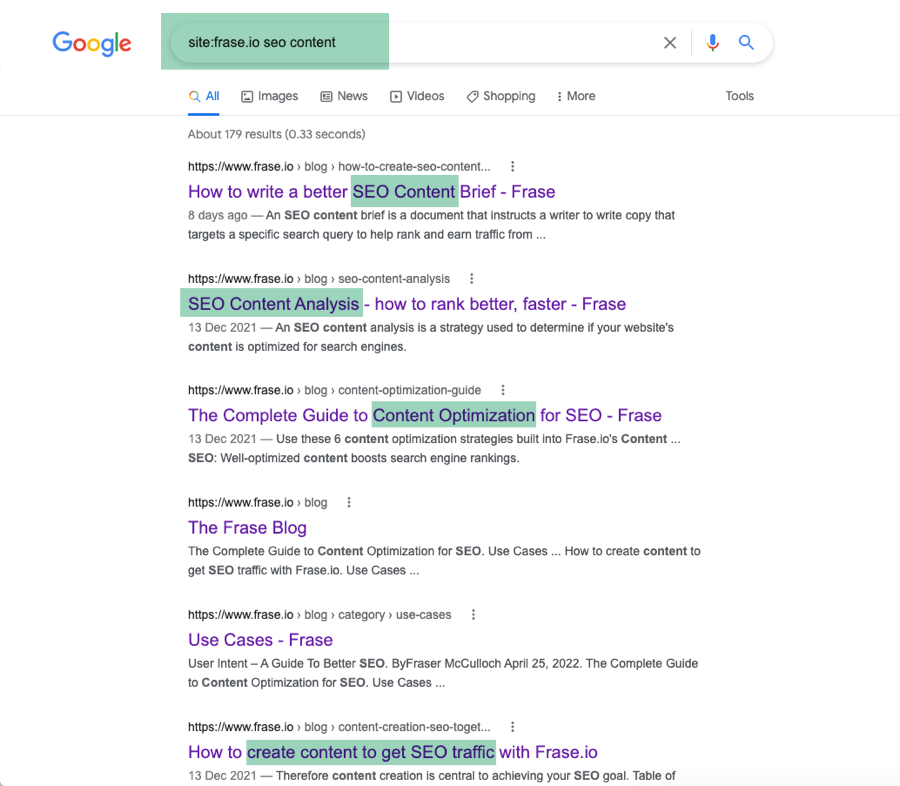This screenshot has width=900, height=786.
Task: Open 'The Frase Blog' result link
Action: 247,528
